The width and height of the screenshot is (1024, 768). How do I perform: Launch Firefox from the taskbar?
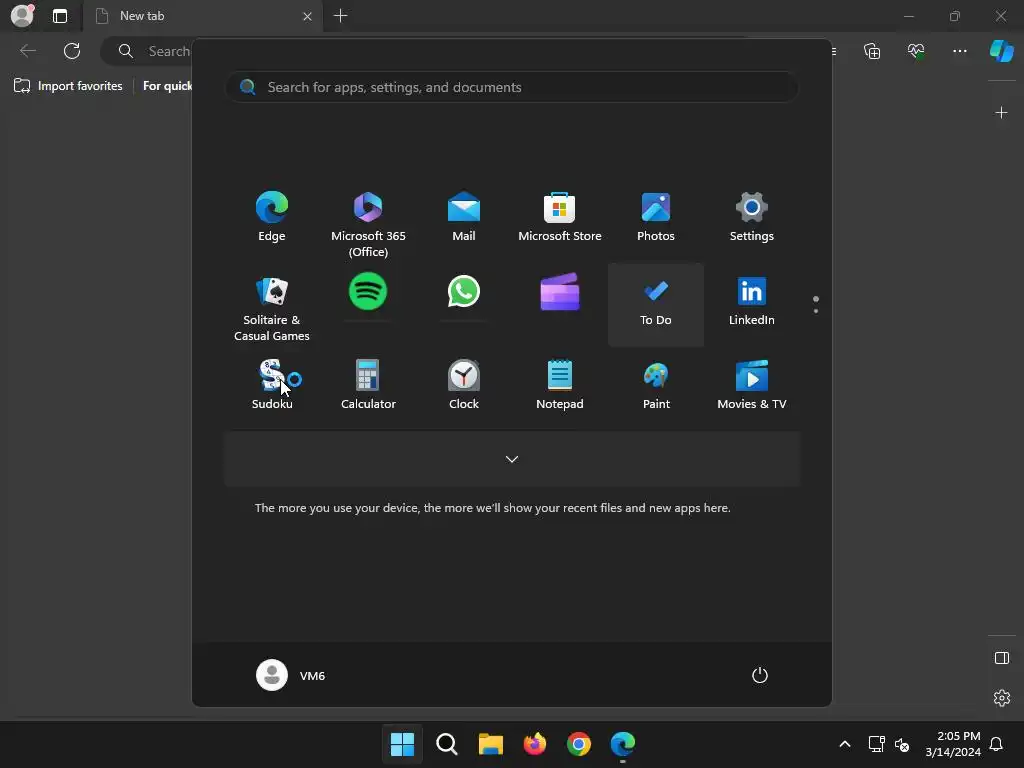535,744
